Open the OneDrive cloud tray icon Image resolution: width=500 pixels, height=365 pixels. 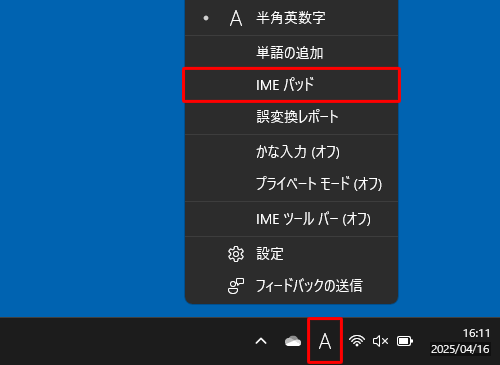(293, 341)
